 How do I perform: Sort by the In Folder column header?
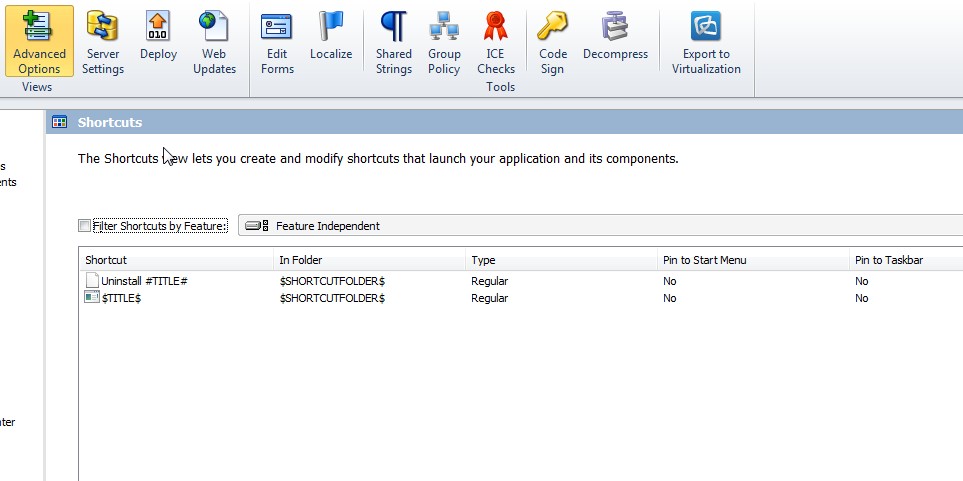click(x=369, y=260)
